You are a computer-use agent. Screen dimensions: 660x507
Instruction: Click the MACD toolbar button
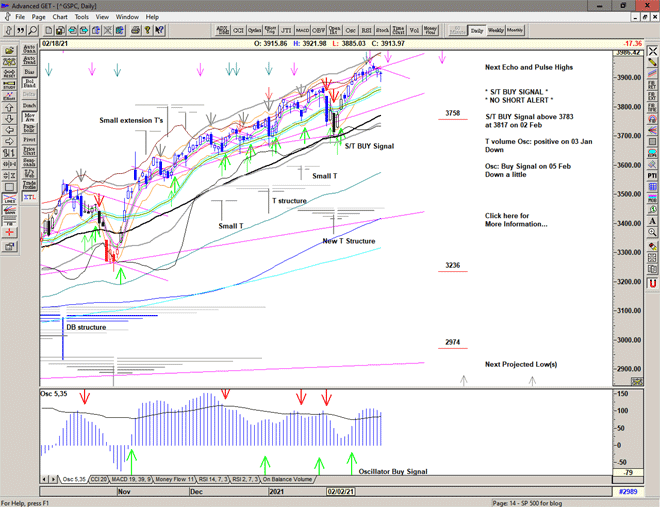click(x=303, y=31)
